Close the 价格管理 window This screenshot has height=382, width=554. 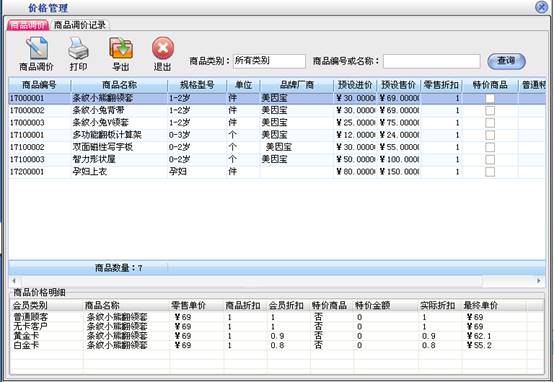click(541, 7)
